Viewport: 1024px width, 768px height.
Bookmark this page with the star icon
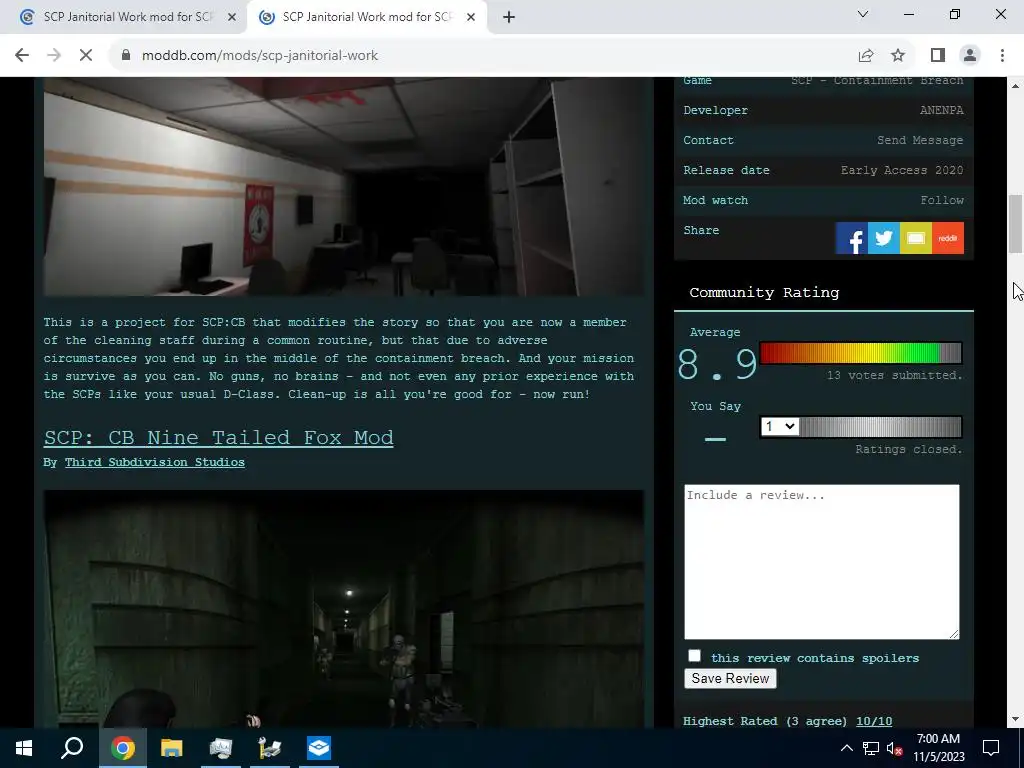pyautogui.click(x=898, y=56)
